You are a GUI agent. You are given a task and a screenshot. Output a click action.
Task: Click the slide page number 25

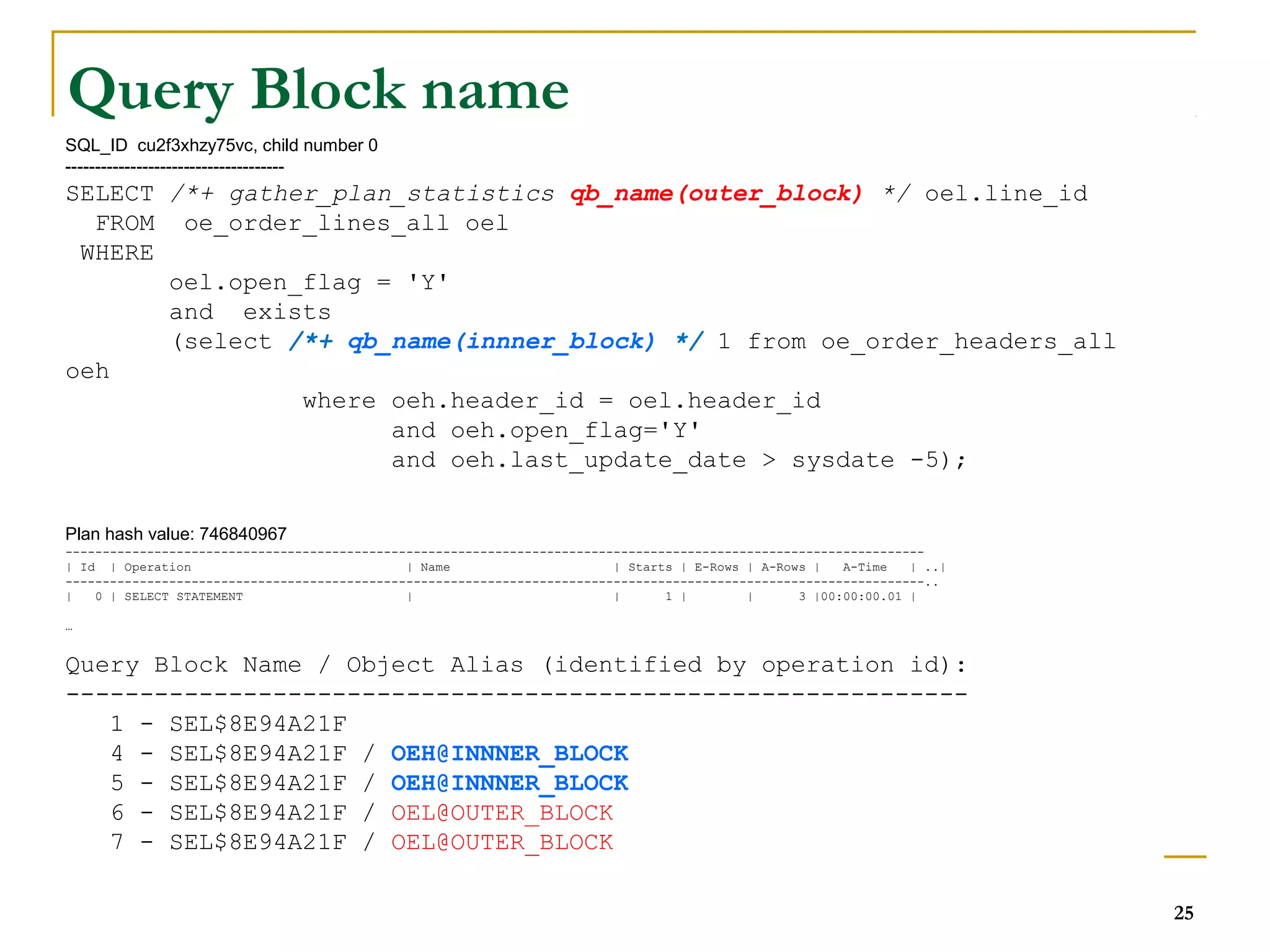click(1183, 913)
